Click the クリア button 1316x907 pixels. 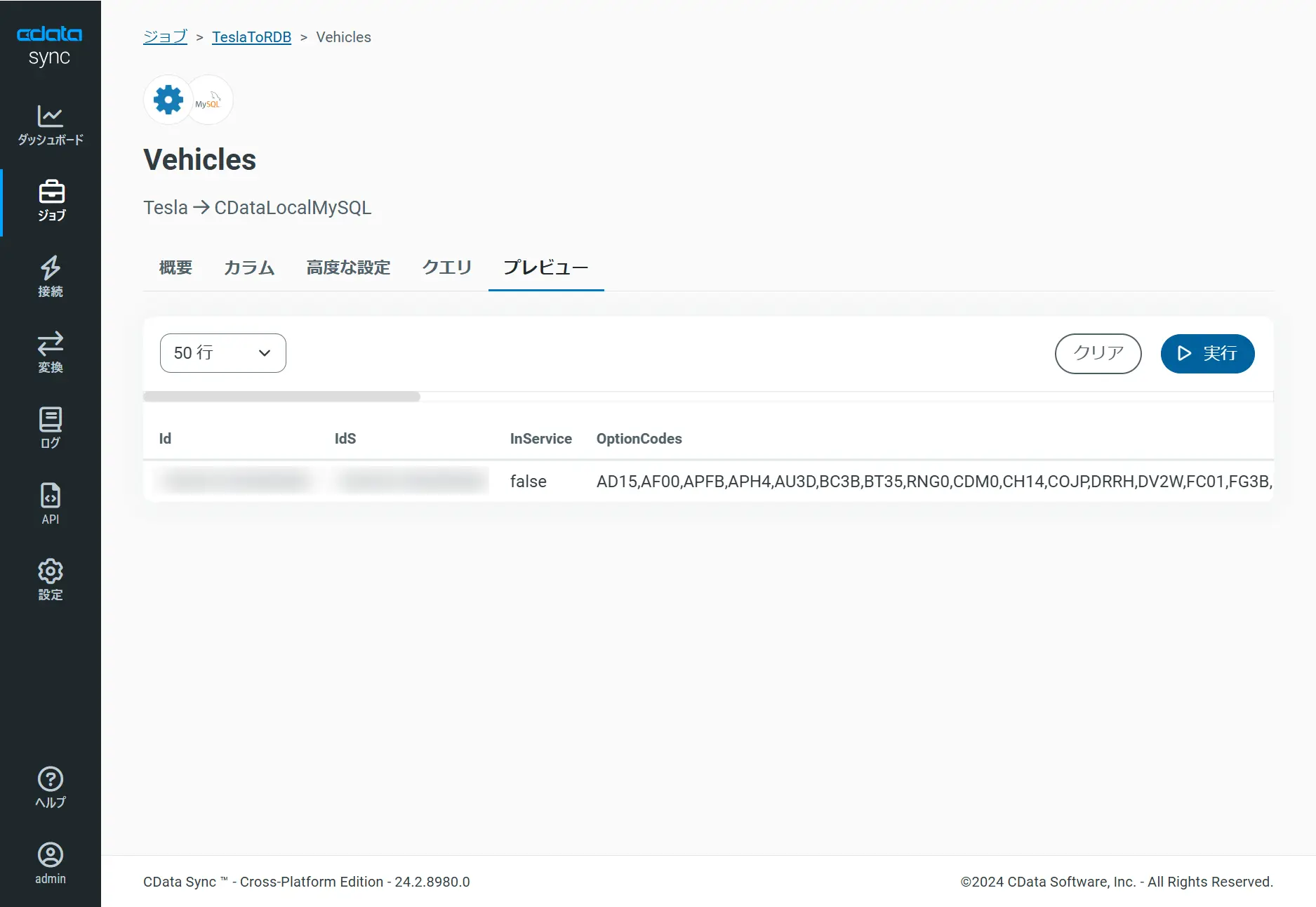tap(1098, 354)
